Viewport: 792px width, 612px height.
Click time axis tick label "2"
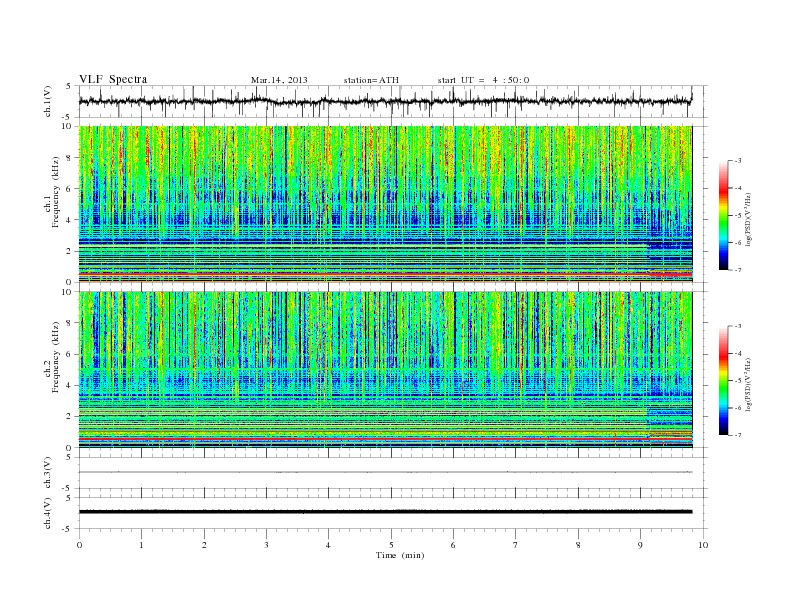click(204, 545)
